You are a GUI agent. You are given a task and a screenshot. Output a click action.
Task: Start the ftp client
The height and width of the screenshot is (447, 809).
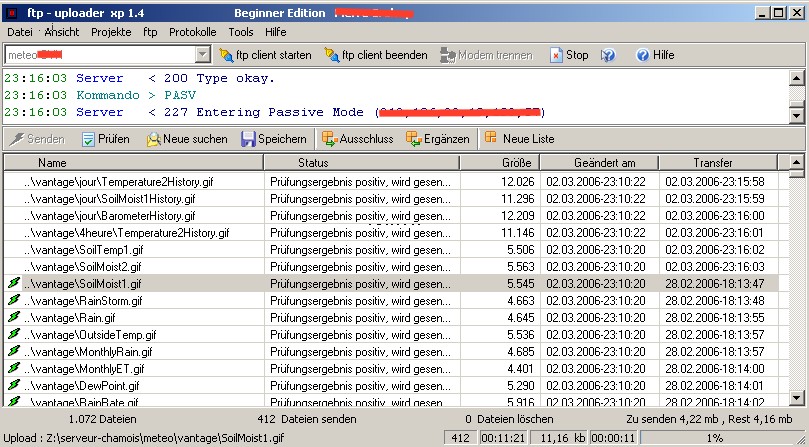pos(265,55)
